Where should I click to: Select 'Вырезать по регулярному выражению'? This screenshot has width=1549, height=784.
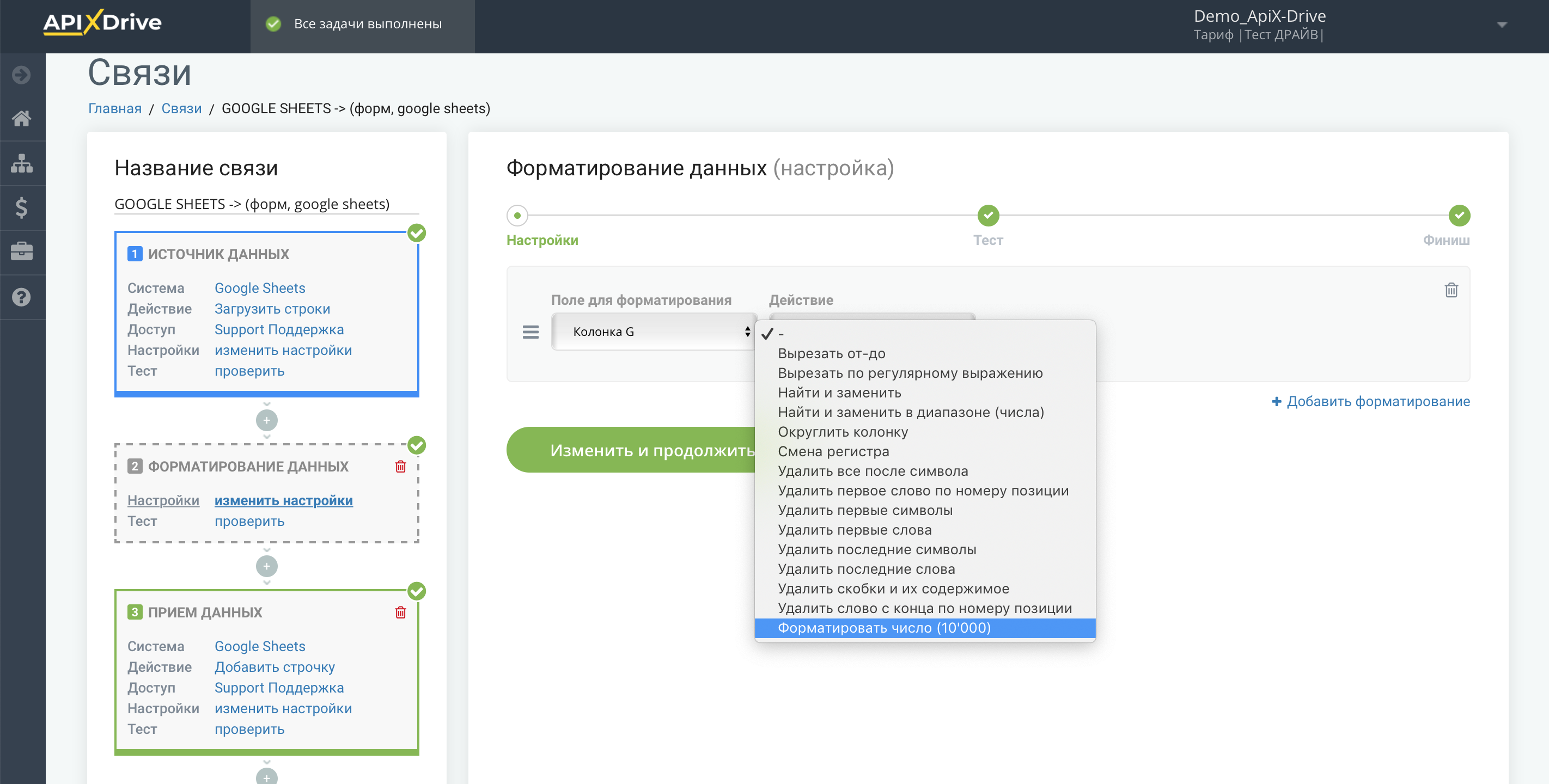[x=925, y=373]
